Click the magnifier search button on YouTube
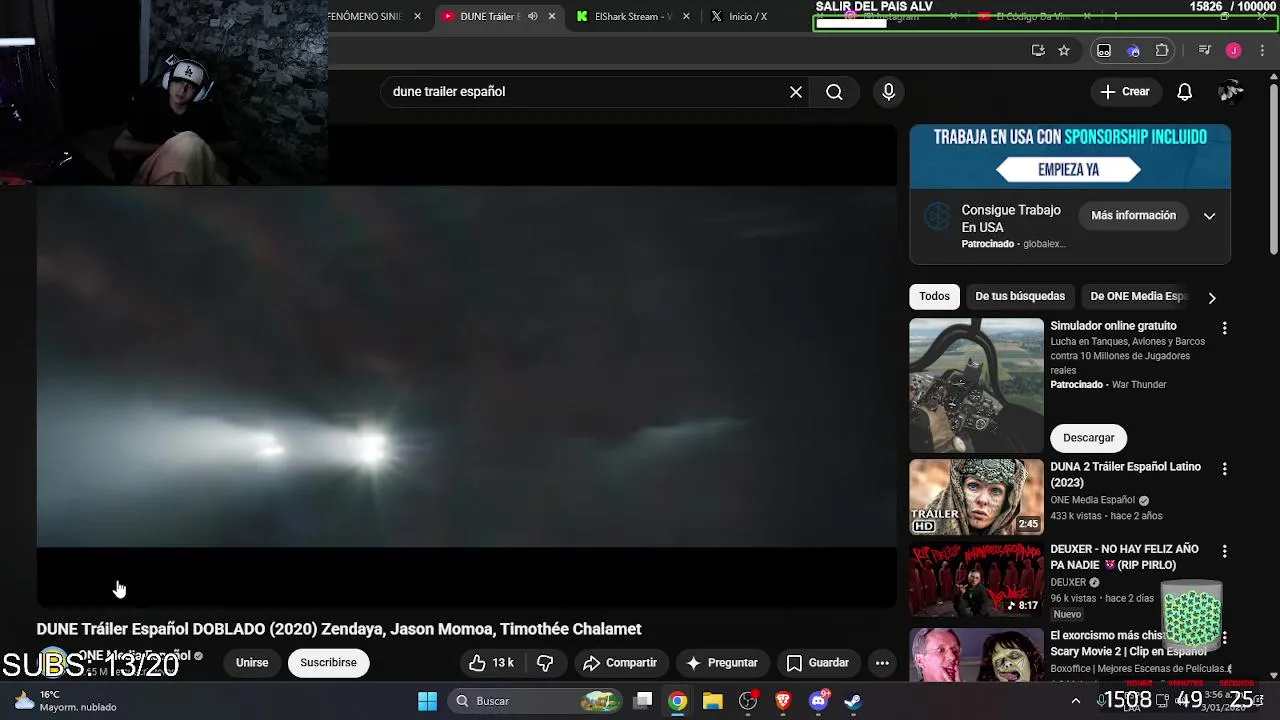The image size is (1280, 720). (834, 92)
